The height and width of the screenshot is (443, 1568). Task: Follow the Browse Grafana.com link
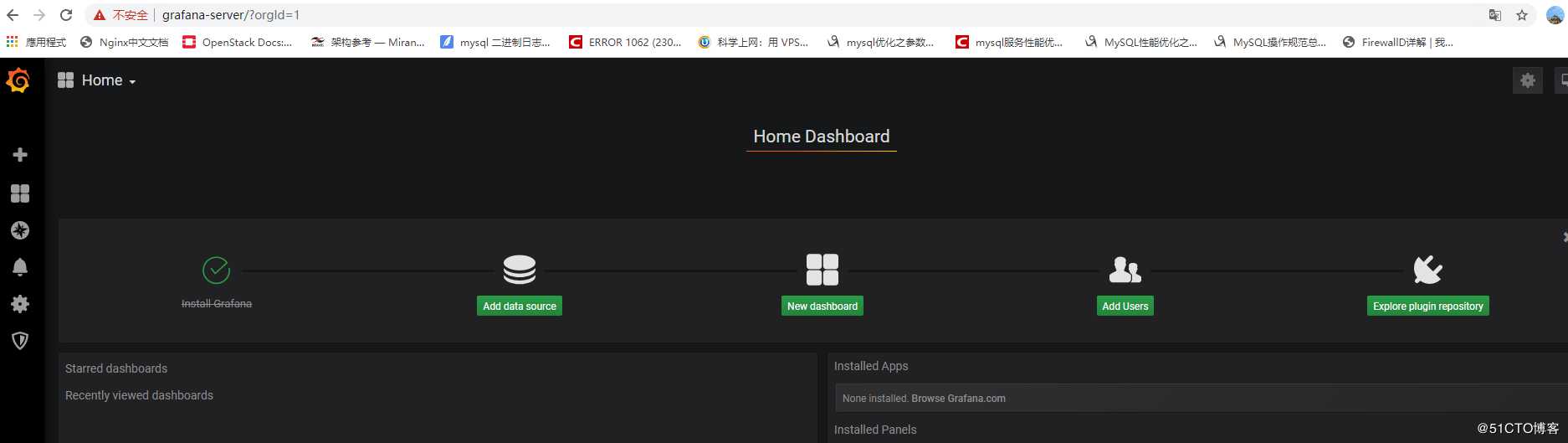958,399
